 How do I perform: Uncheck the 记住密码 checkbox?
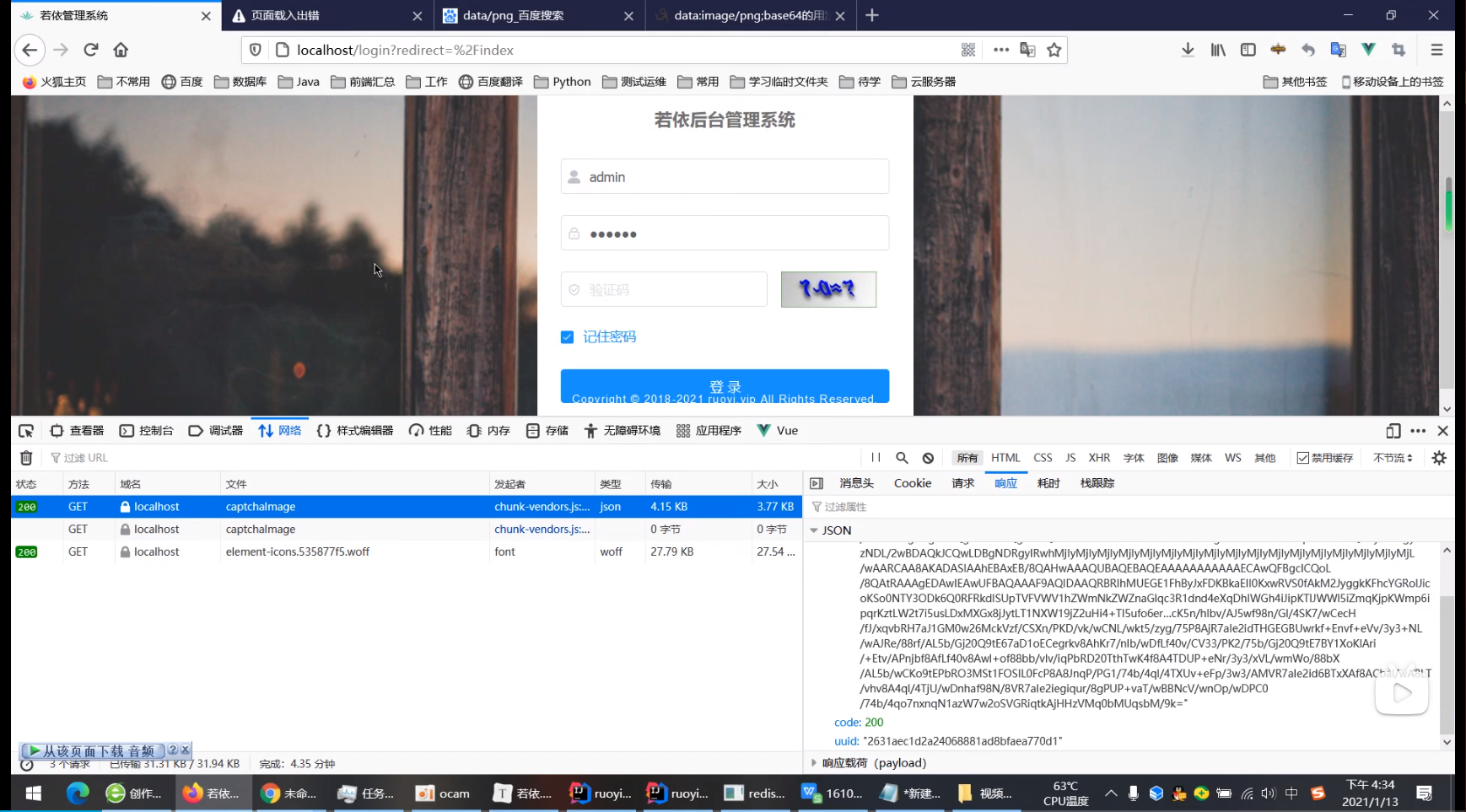tap(567, 337)
